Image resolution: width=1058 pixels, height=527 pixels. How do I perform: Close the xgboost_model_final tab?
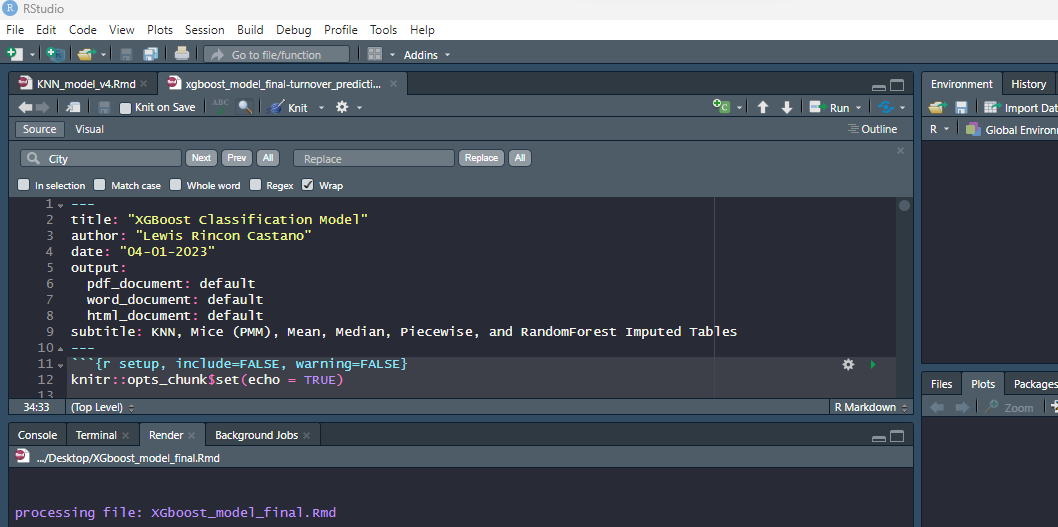click(393, 84)
